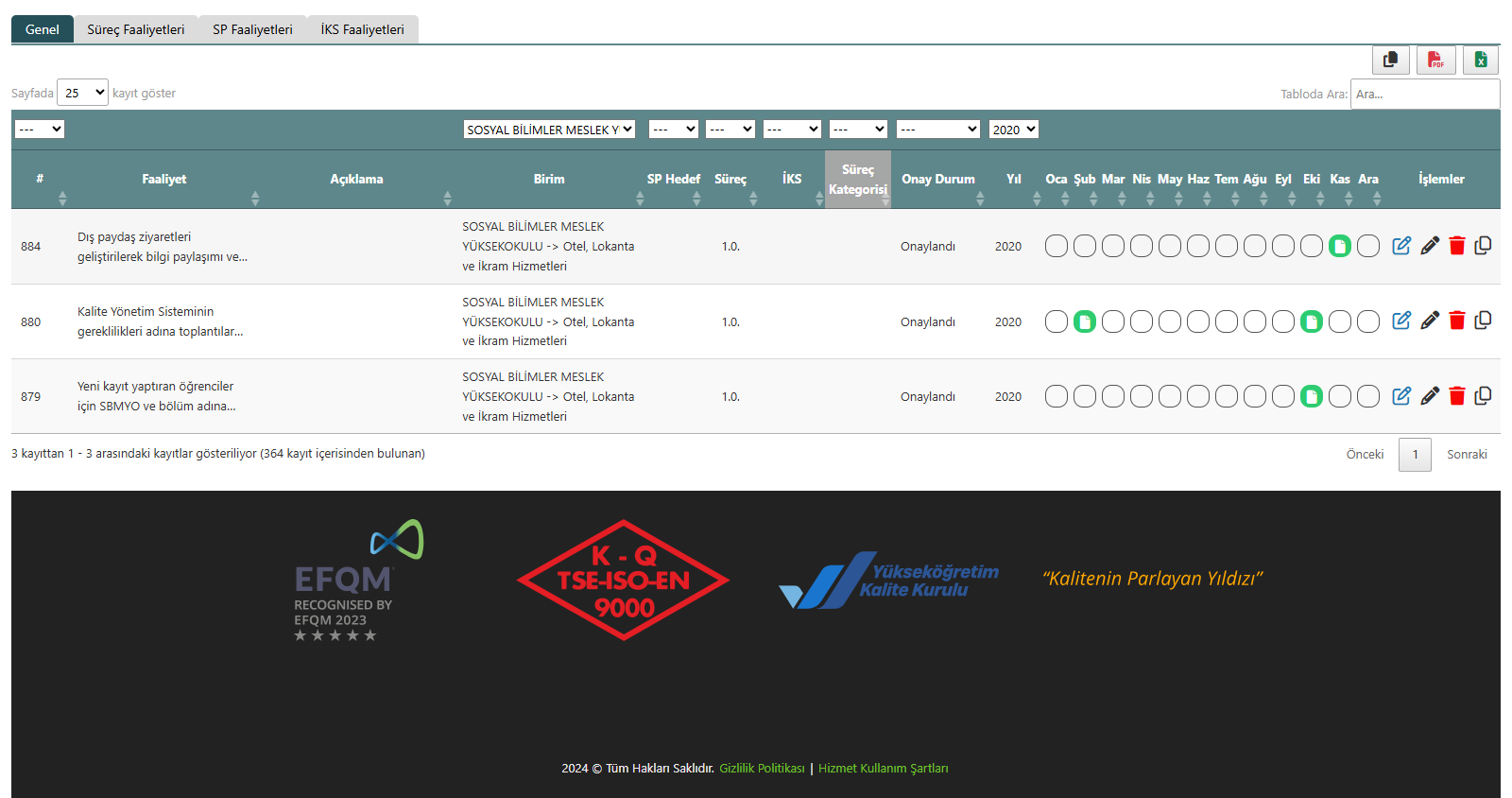Export the table to Excel
The image size is (1512, 798).
(1481, 61)
